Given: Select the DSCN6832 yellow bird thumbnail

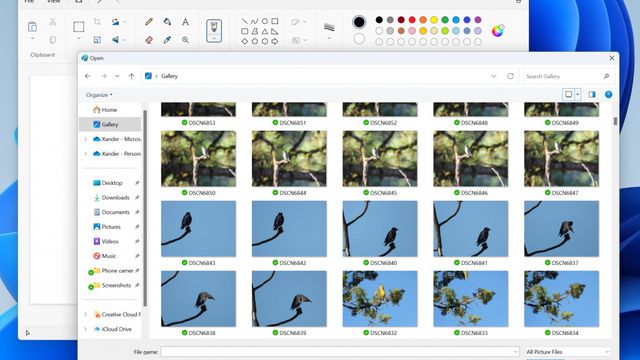Looking at the screenshot, I should click(380, 299).
